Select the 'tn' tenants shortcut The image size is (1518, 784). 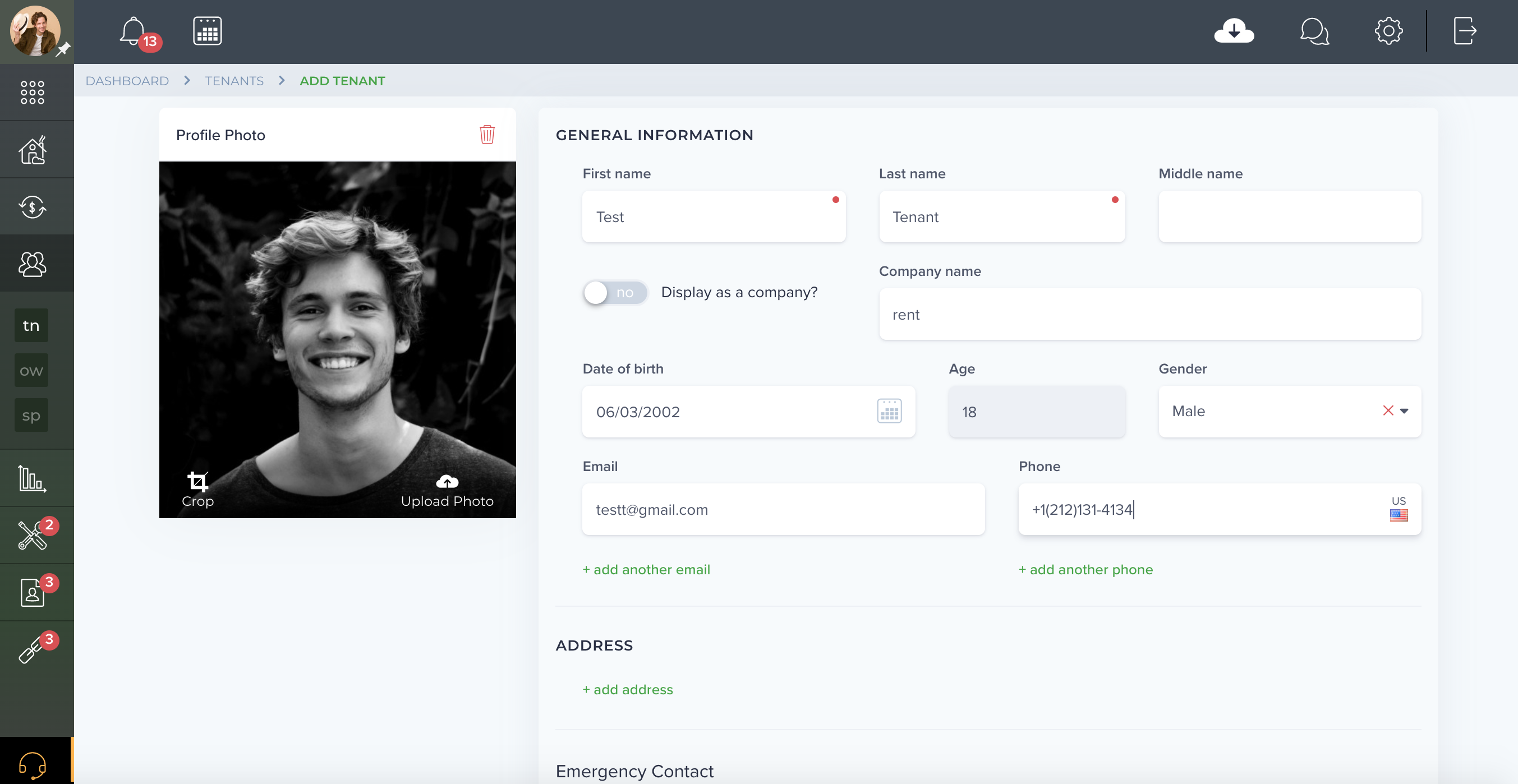tap(31, 325)
